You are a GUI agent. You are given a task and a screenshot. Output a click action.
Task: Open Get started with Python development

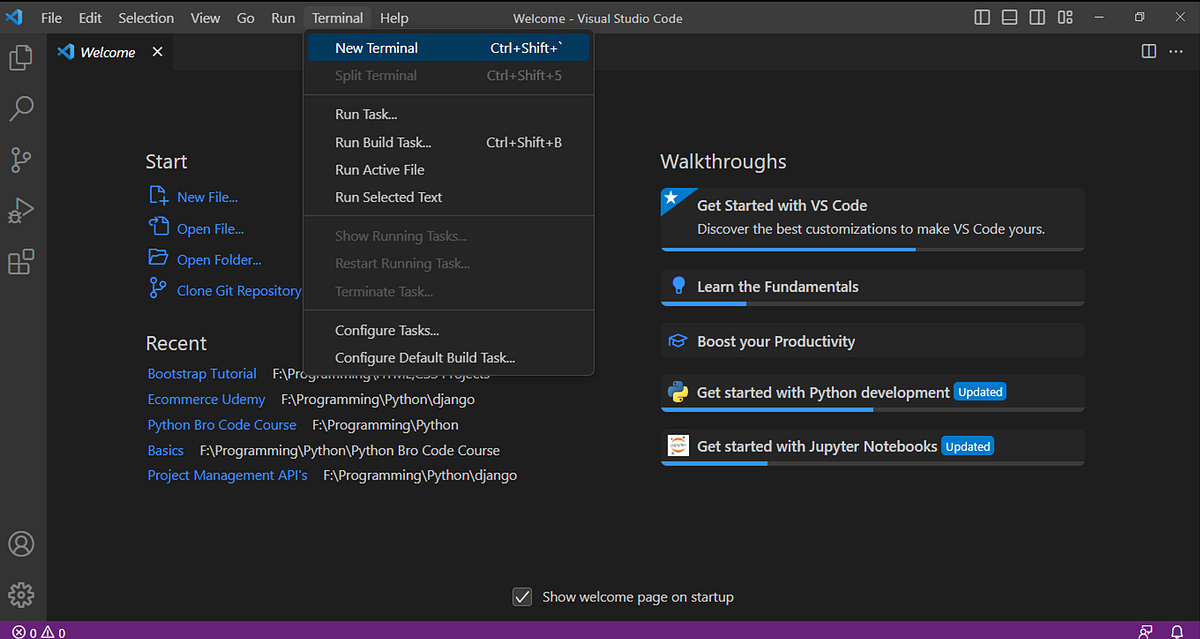872,393
